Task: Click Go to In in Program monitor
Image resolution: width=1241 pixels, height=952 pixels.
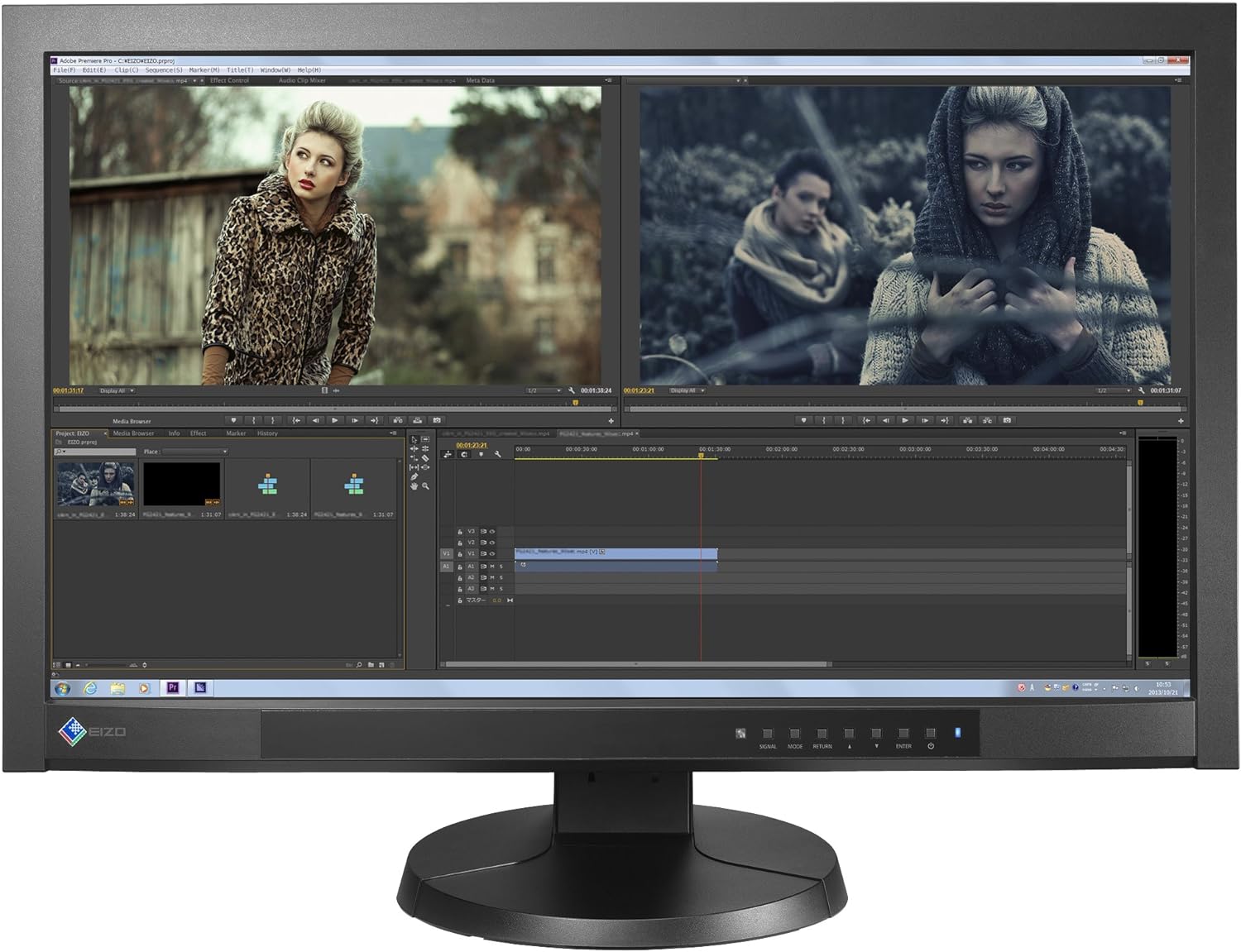Action: click(x=866, y=420)
